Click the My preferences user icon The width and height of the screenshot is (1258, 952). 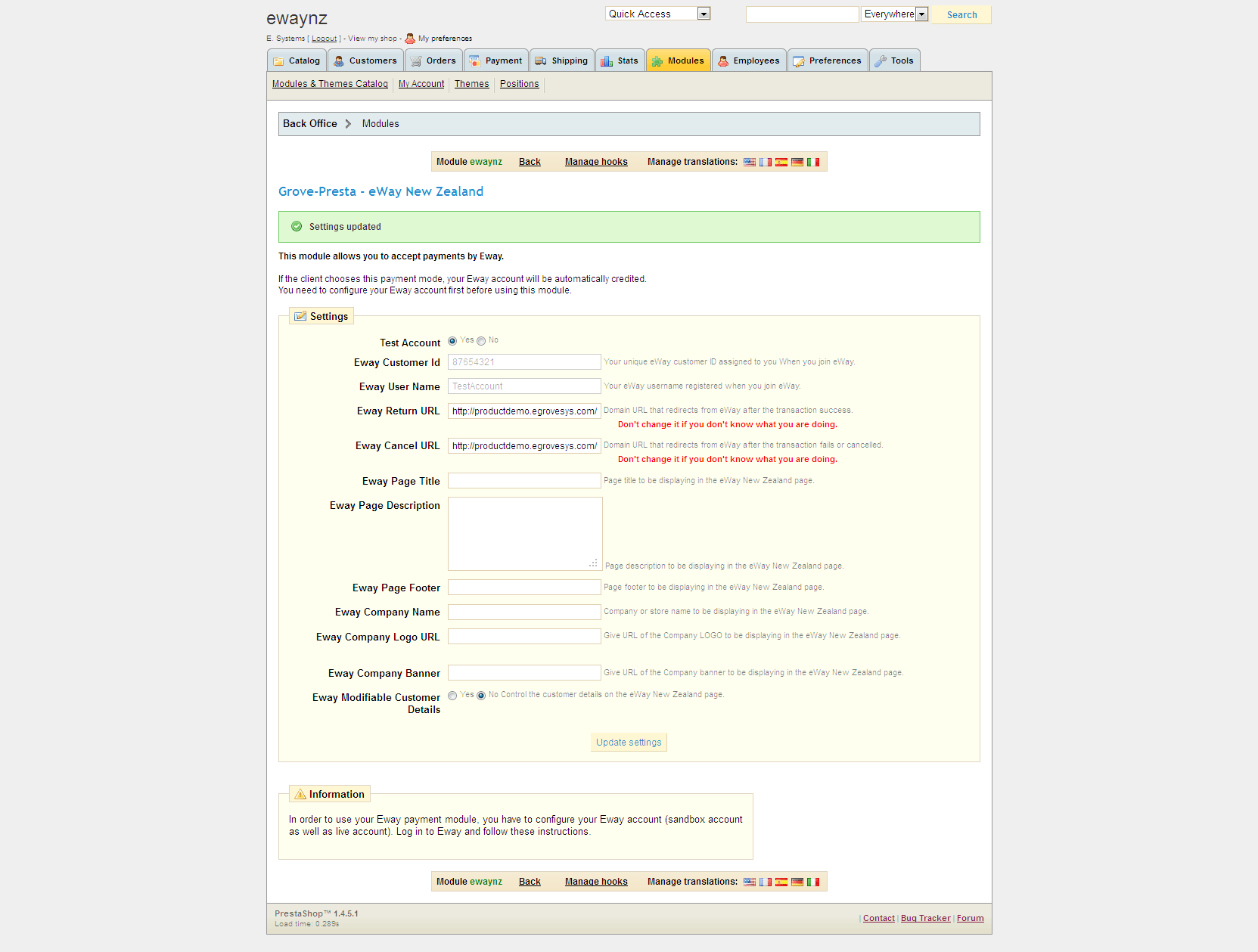[410, 38]
